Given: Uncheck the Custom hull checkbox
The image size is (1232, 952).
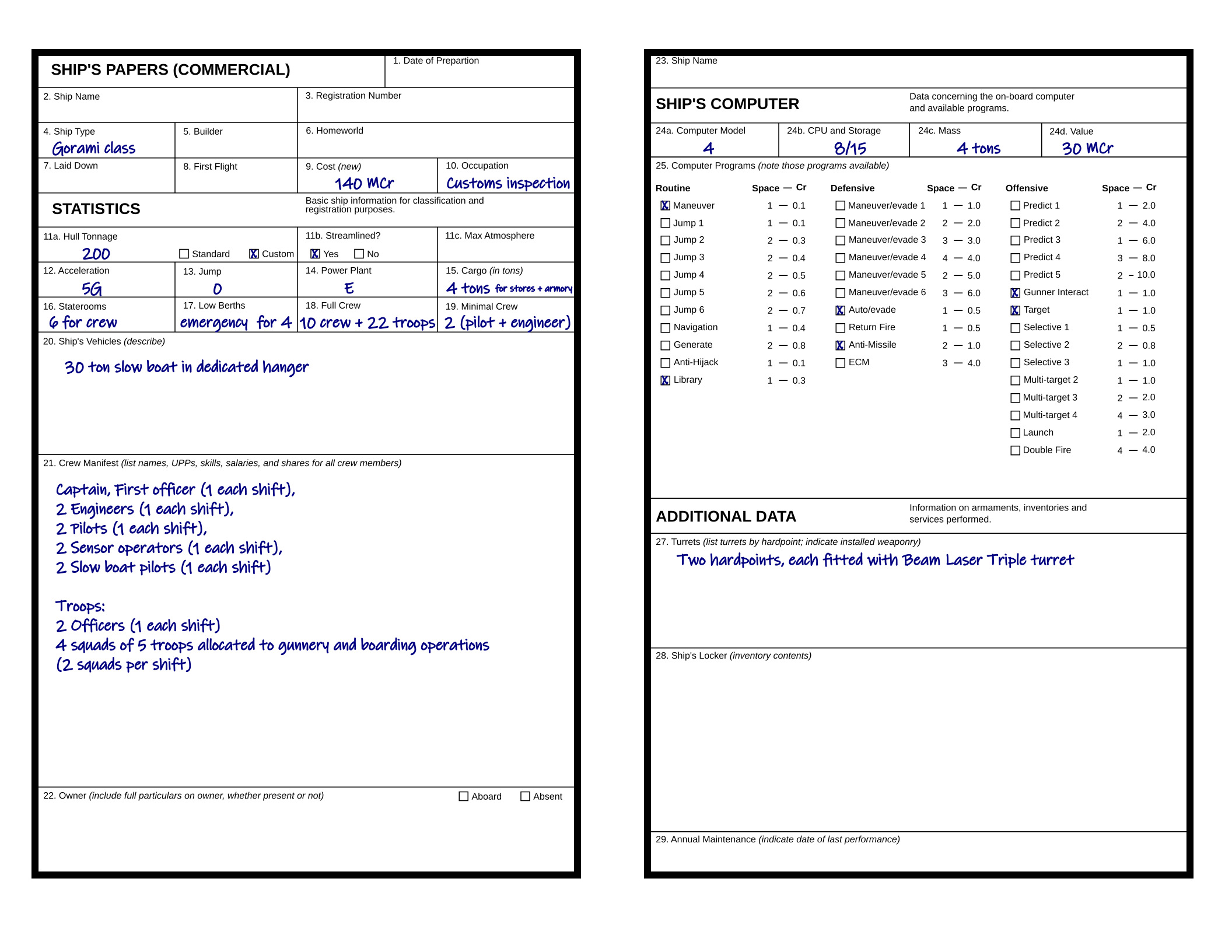Looking at the screenshot, I should [x=254, y=254].
